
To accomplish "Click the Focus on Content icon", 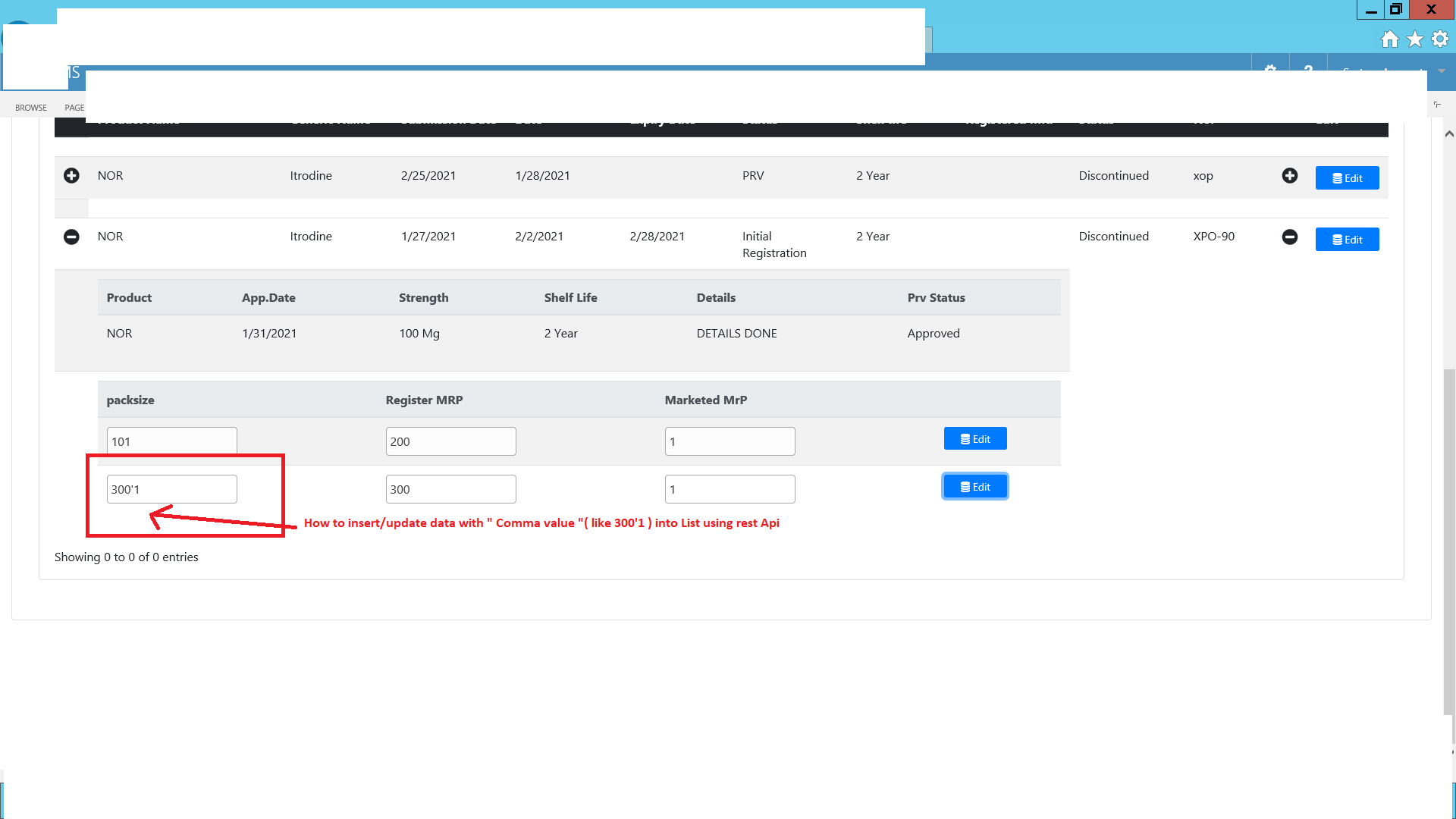I will pyautogui.click(x=1437, y=105).
